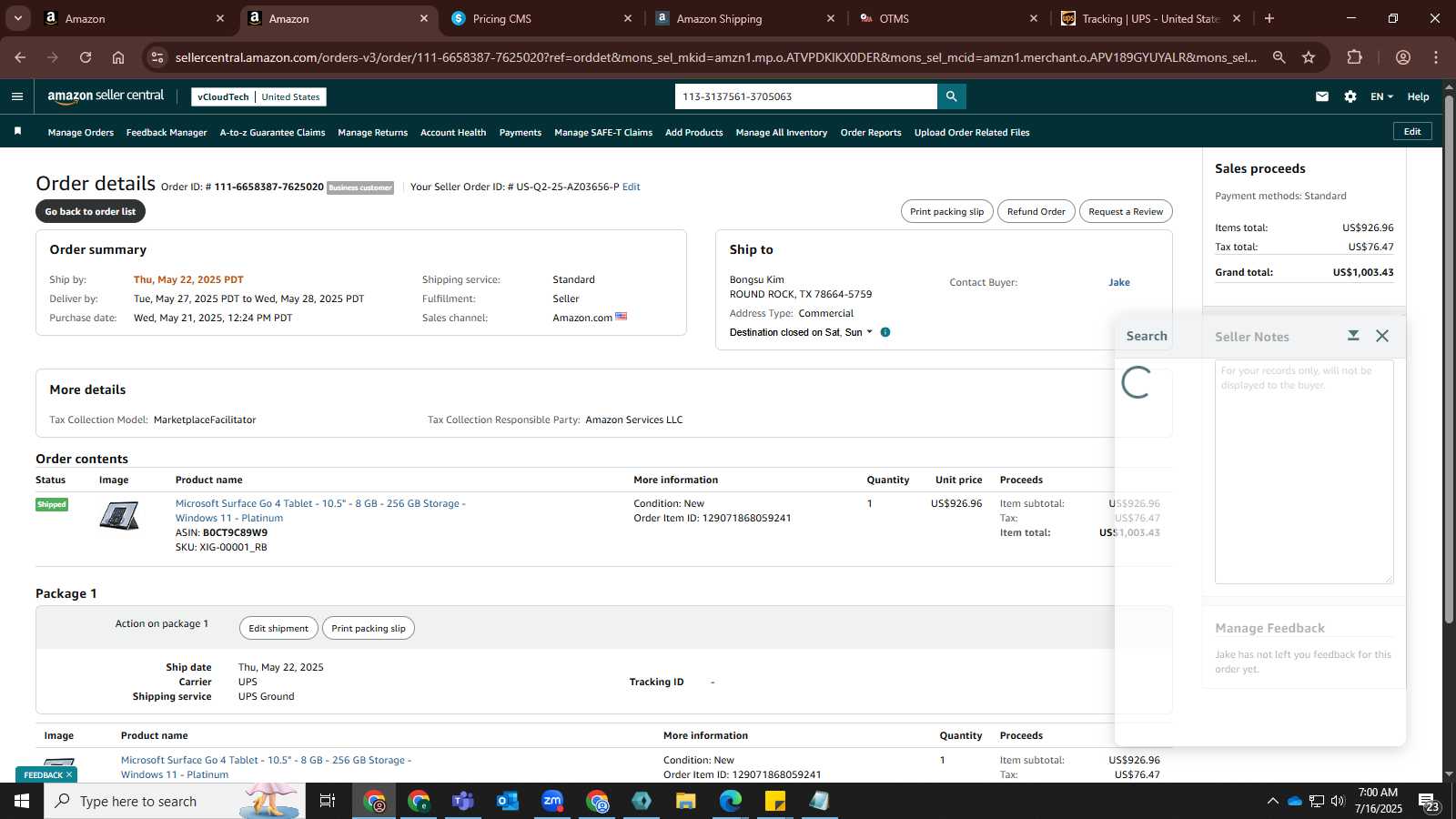Viewport: 1456px width, 819px height.
Task: Show hidden system tray icons
Action: 1272,801
